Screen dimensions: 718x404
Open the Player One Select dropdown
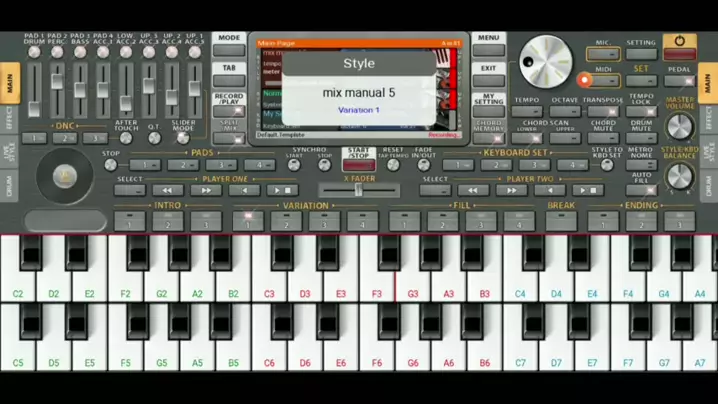129,190
